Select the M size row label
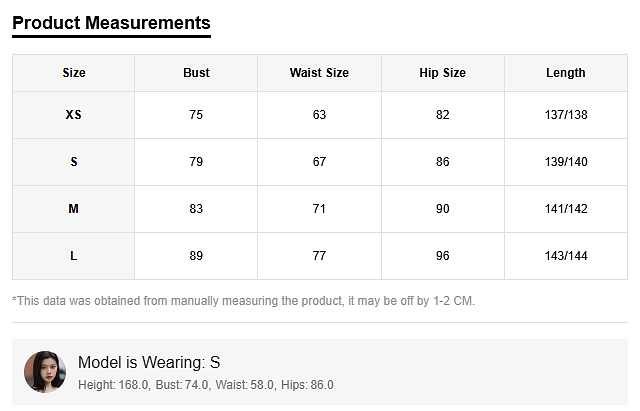Viewport: 640px width, 411px height. coord(74,209)
